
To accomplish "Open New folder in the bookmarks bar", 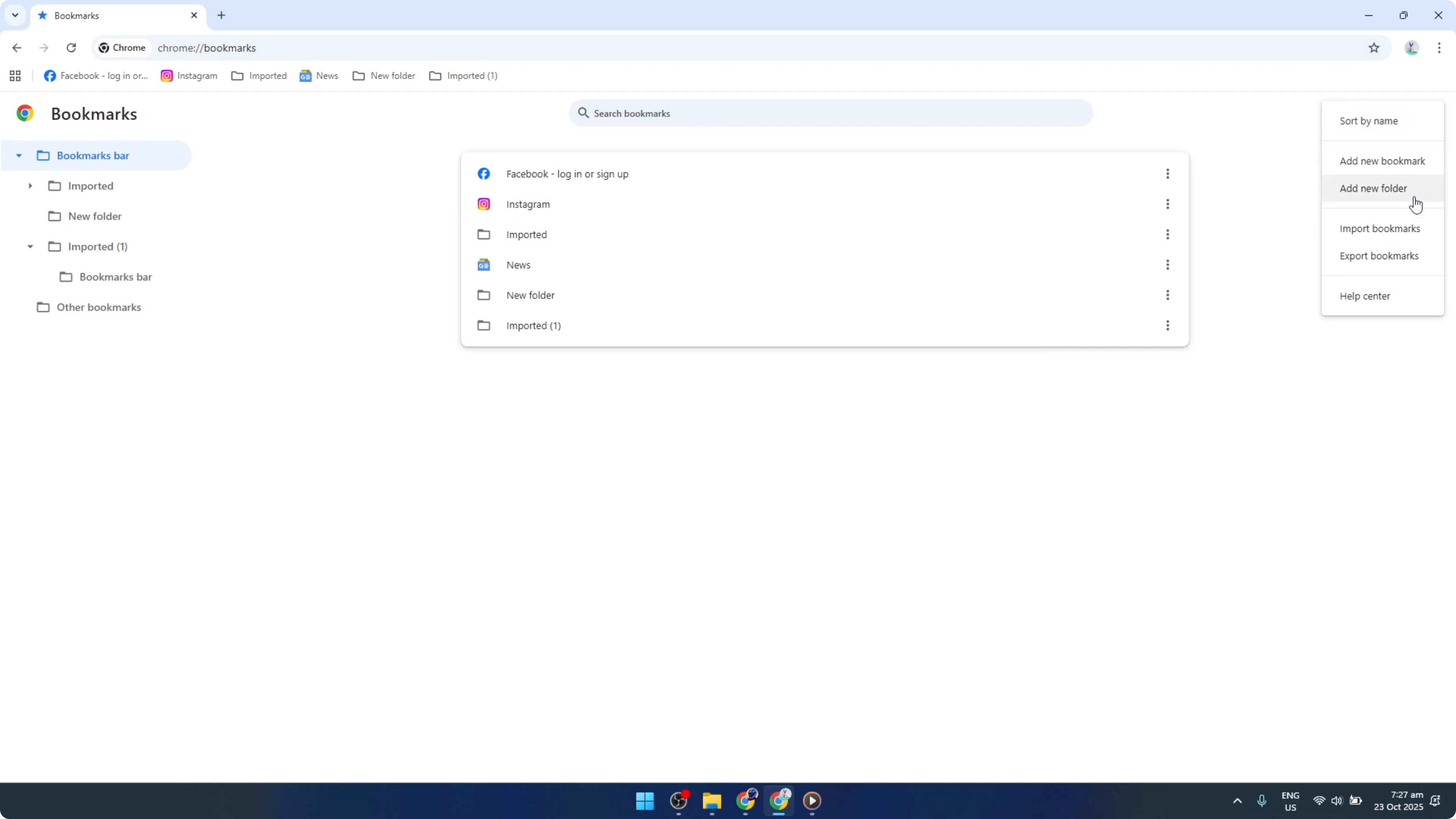I will pos(384,76).
